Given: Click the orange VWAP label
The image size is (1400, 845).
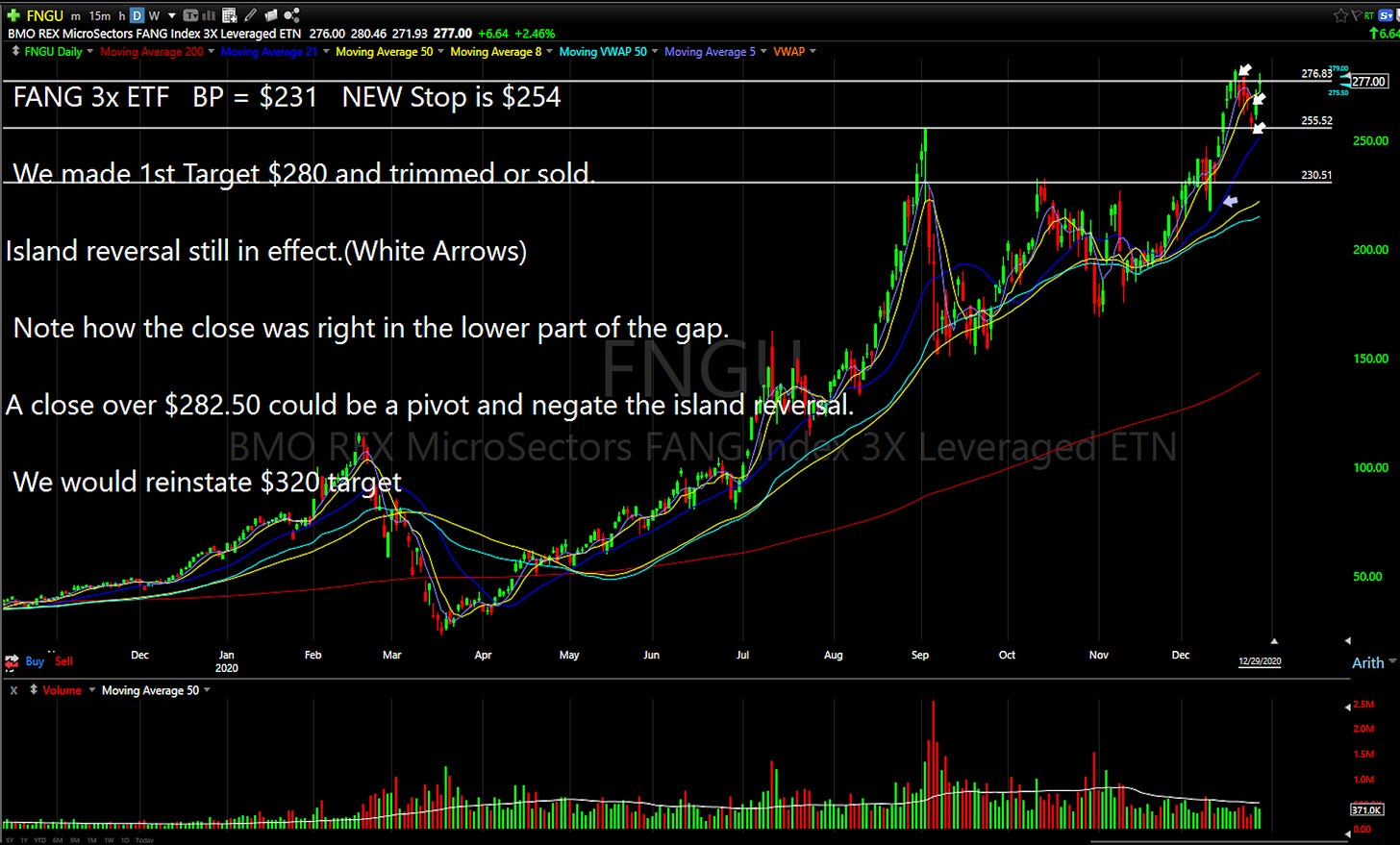Looking at the screenshot, I should [788, 51].
